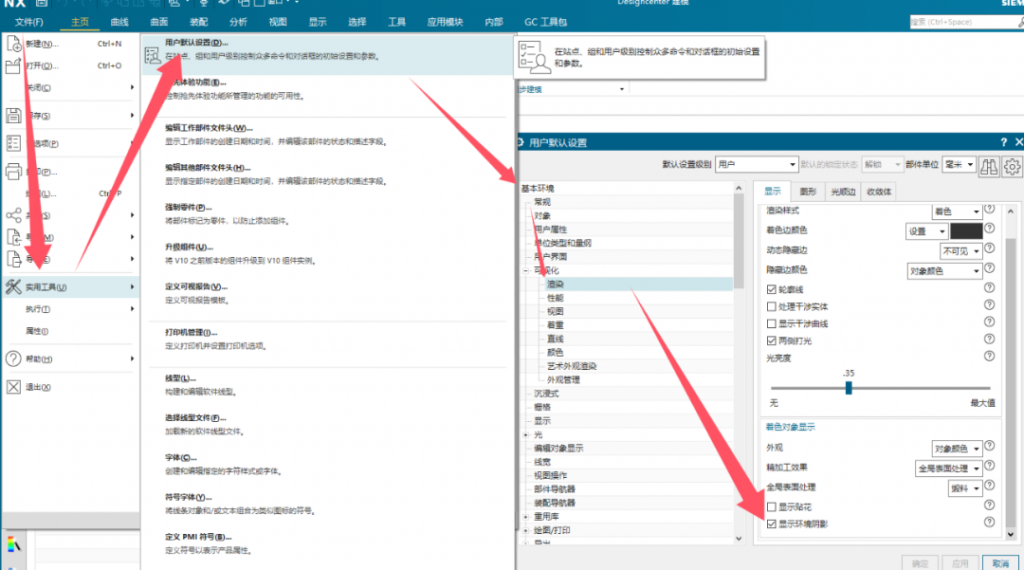Click the 着色边颜色 black color swatch
The height and width of the screenshot is (570, 1024).
click(965, 231)
